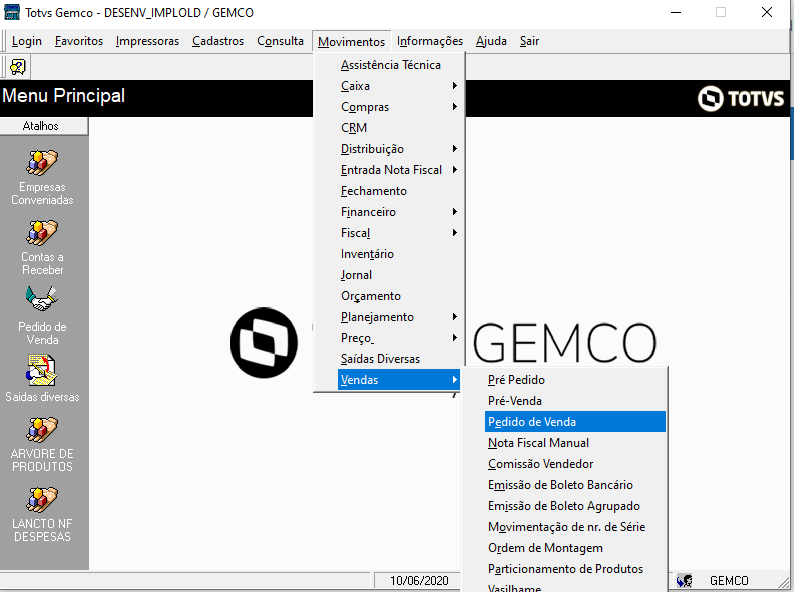
Task: Choose Movimentação de nr. de Série
Action: pyautogui.click(x=575, y=527)
